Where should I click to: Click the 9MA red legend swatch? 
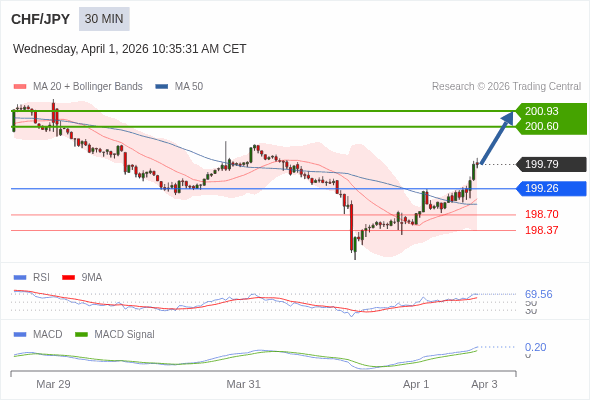[68, 278]
